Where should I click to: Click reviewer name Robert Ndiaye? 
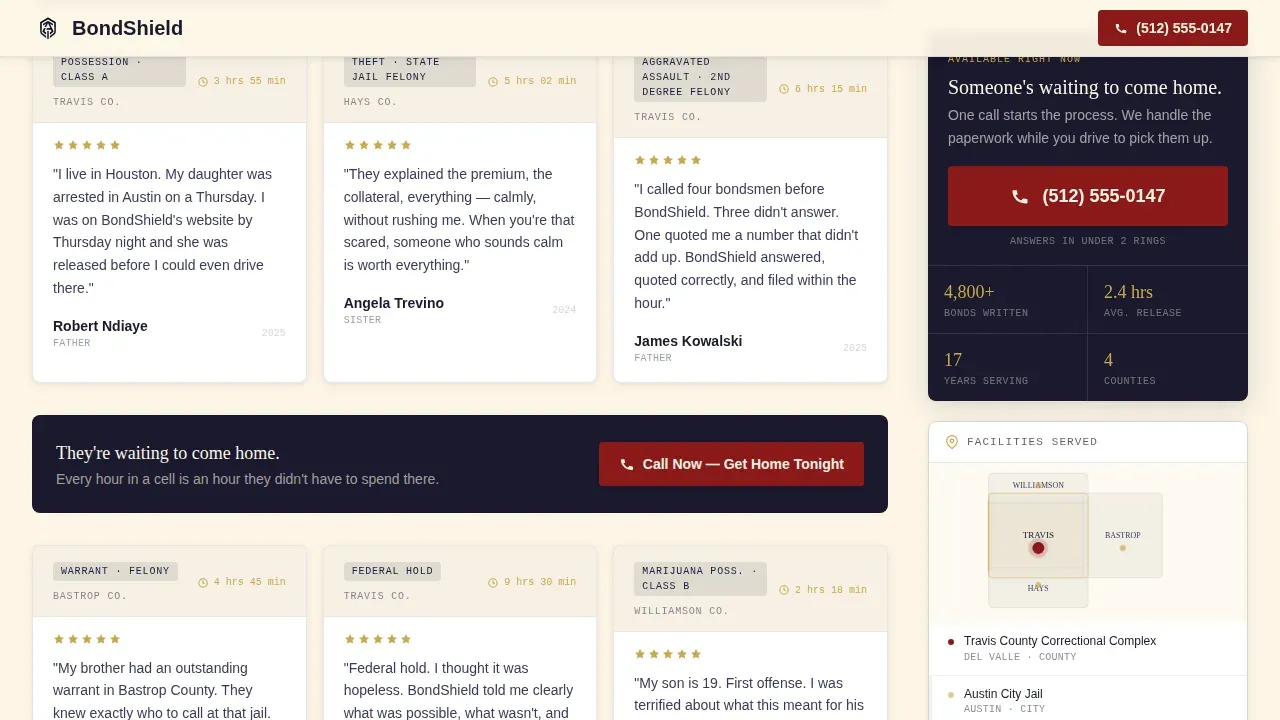point(100,326)
